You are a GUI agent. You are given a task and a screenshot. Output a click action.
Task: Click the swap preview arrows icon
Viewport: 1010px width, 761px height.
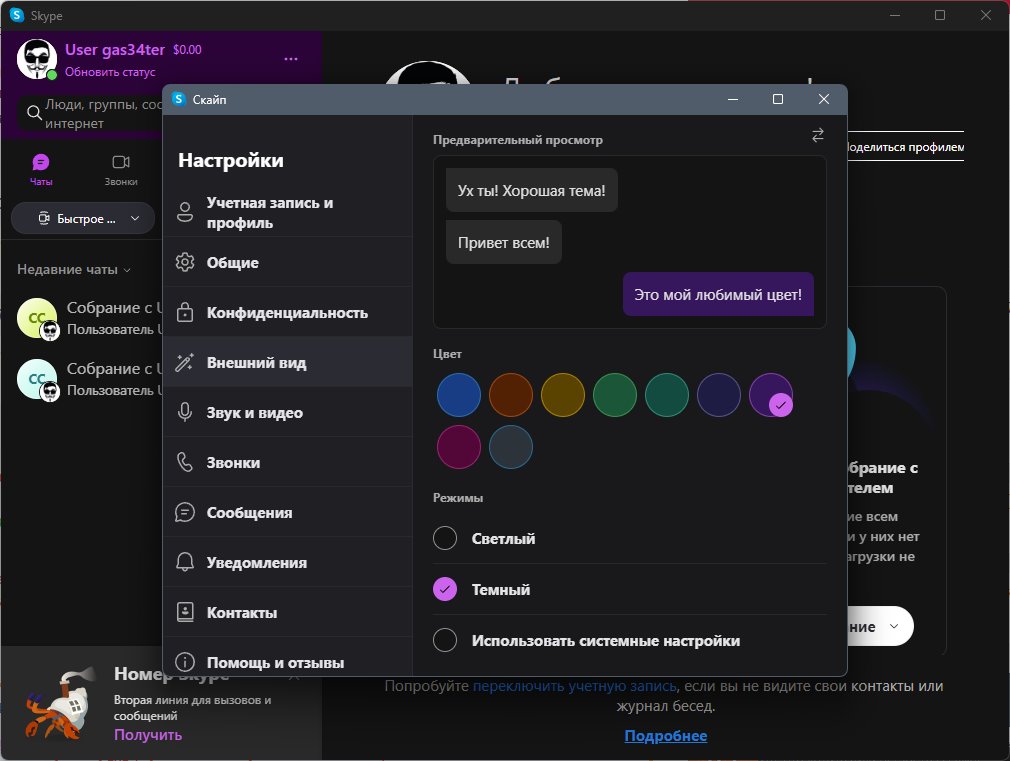817,135
